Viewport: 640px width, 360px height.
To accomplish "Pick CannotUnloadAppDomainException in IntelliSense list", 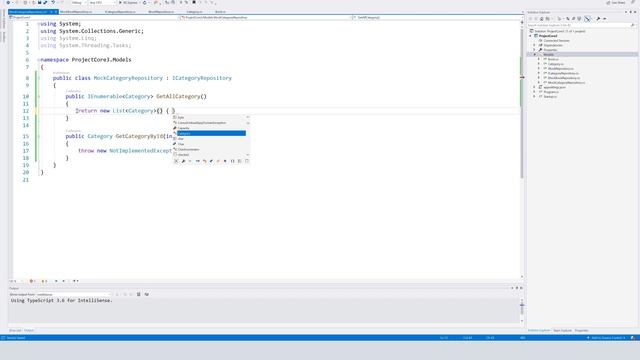I will pos(210,123).
